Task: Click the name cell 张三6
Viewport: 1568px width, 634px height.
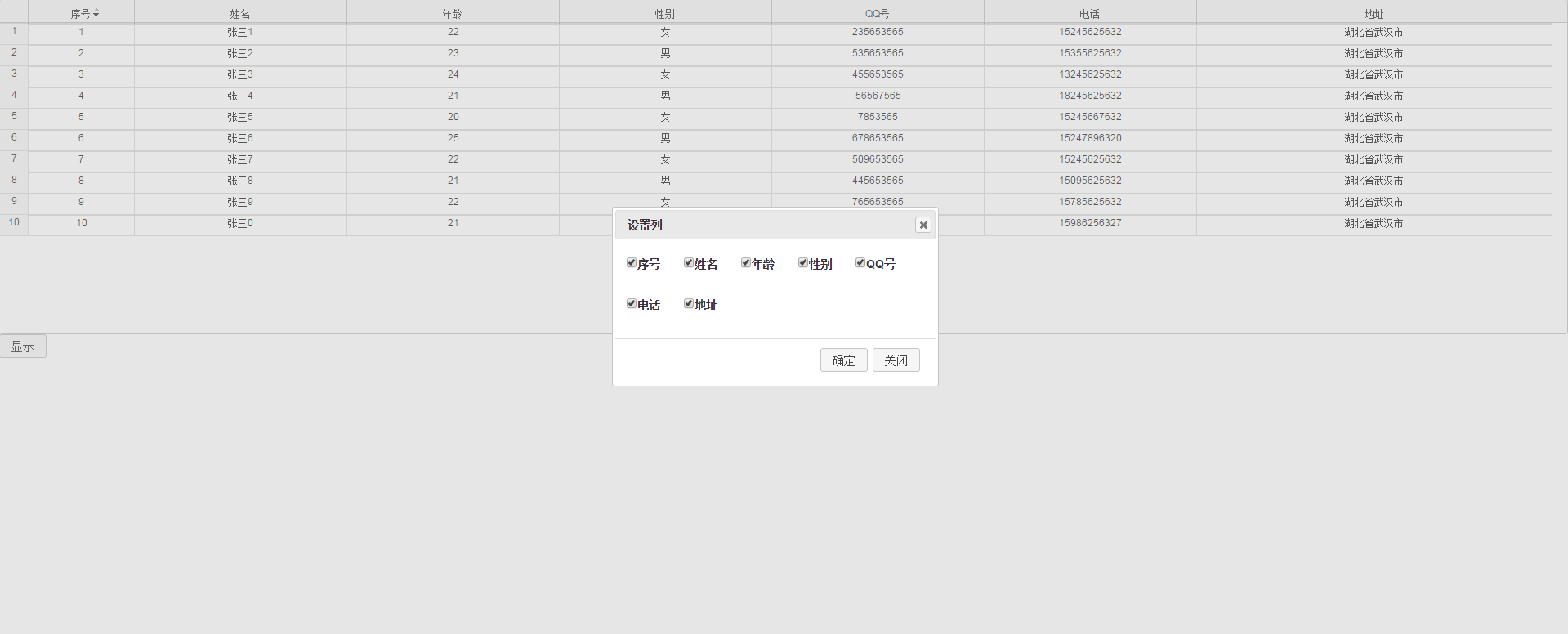Action: [240, 138]
